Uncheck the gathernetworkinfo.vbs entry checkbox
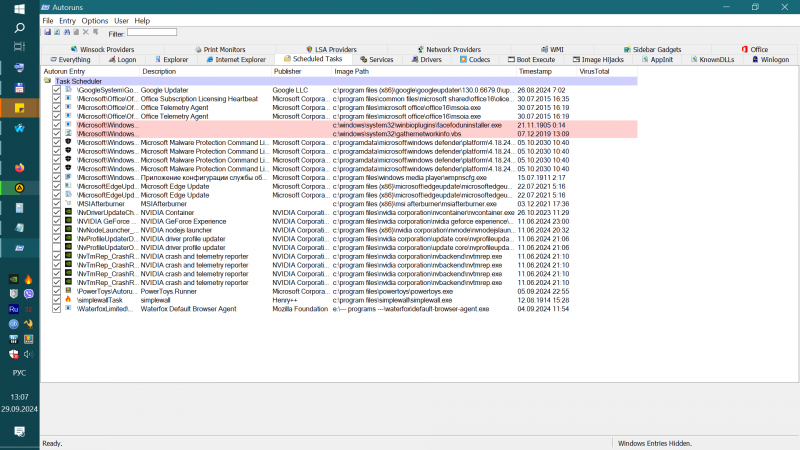Viewport: 800px width, 450px height. pyautogui.click(x=57, y=134)
